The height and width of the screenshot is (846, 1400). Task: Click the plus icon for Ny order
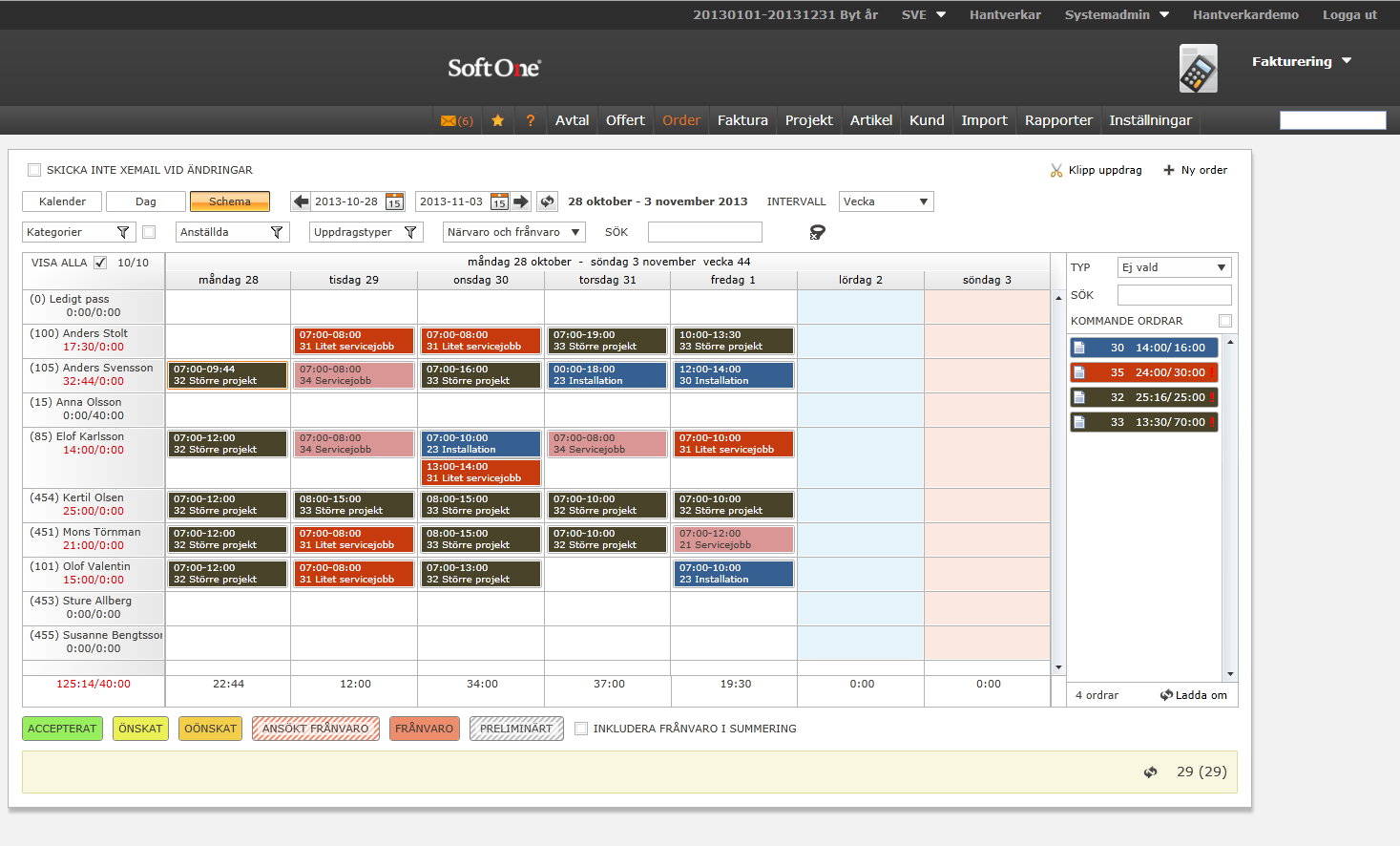(x=1168, y=170)
